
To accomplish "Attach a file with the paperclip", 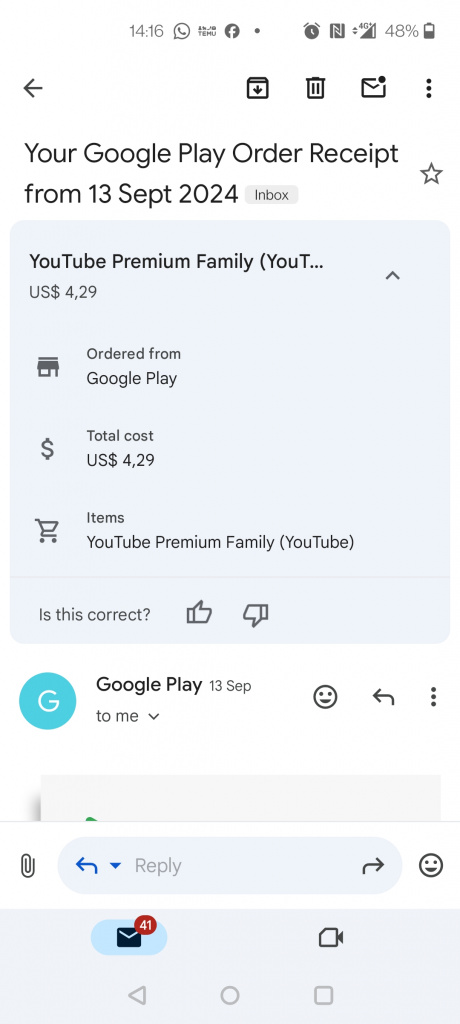I will pos(27,867).
